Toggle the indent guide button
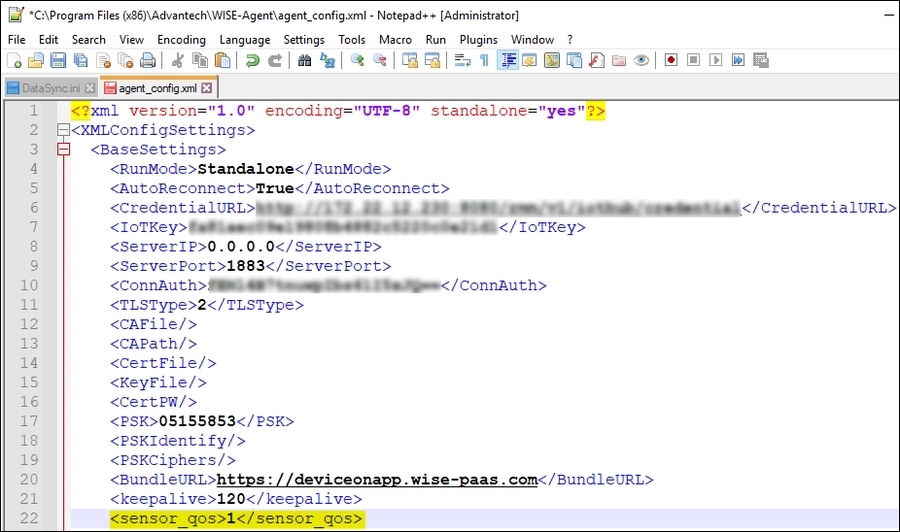 tap(508, 61)
